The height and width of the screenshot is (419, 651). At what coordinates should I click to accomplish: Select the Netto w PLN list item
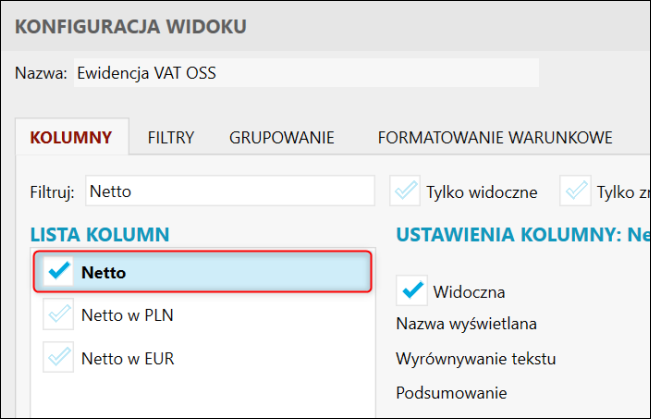pyautogui.click(x=120, y=315)
